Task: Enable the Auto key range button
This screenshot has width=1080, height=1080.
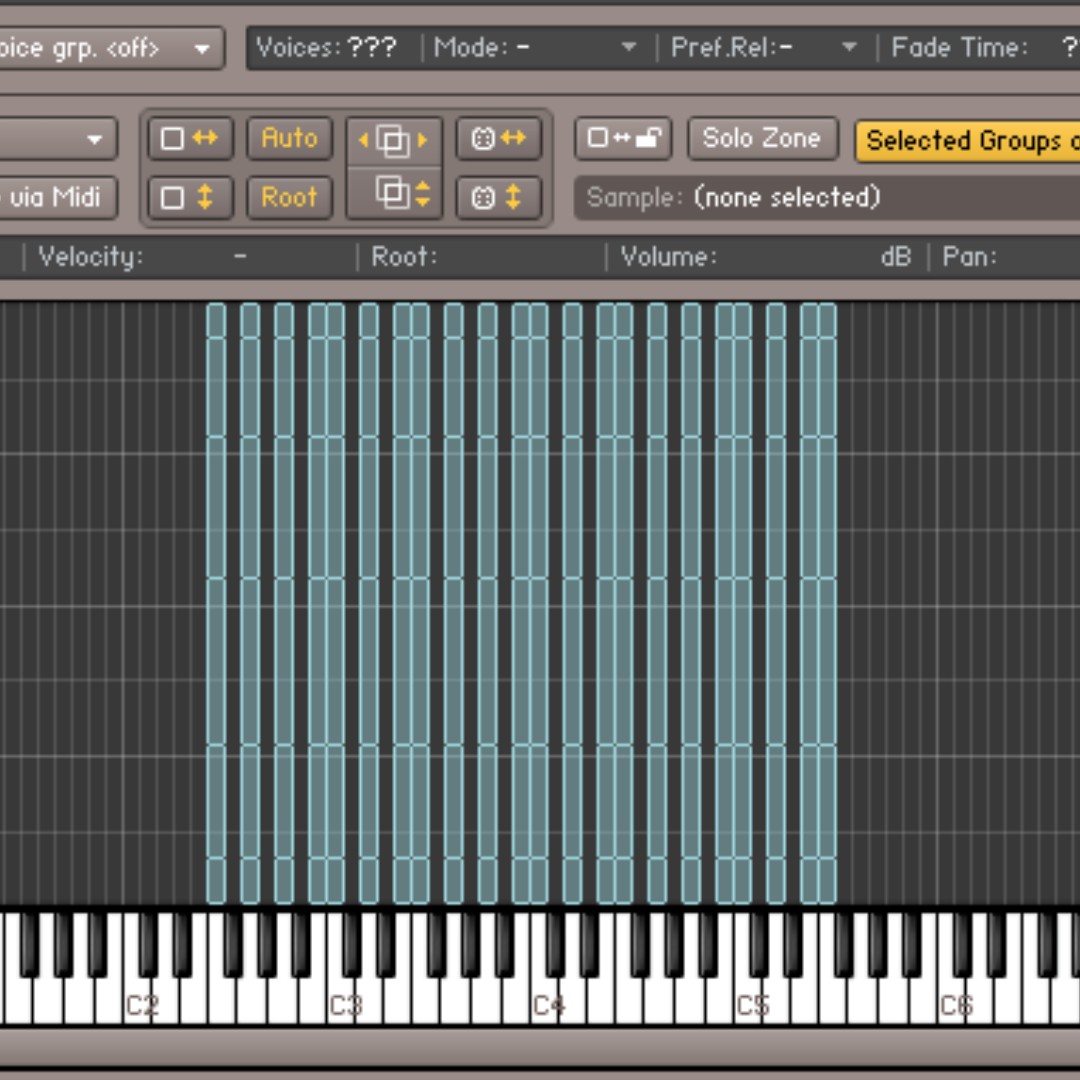Action: (289, 138)
